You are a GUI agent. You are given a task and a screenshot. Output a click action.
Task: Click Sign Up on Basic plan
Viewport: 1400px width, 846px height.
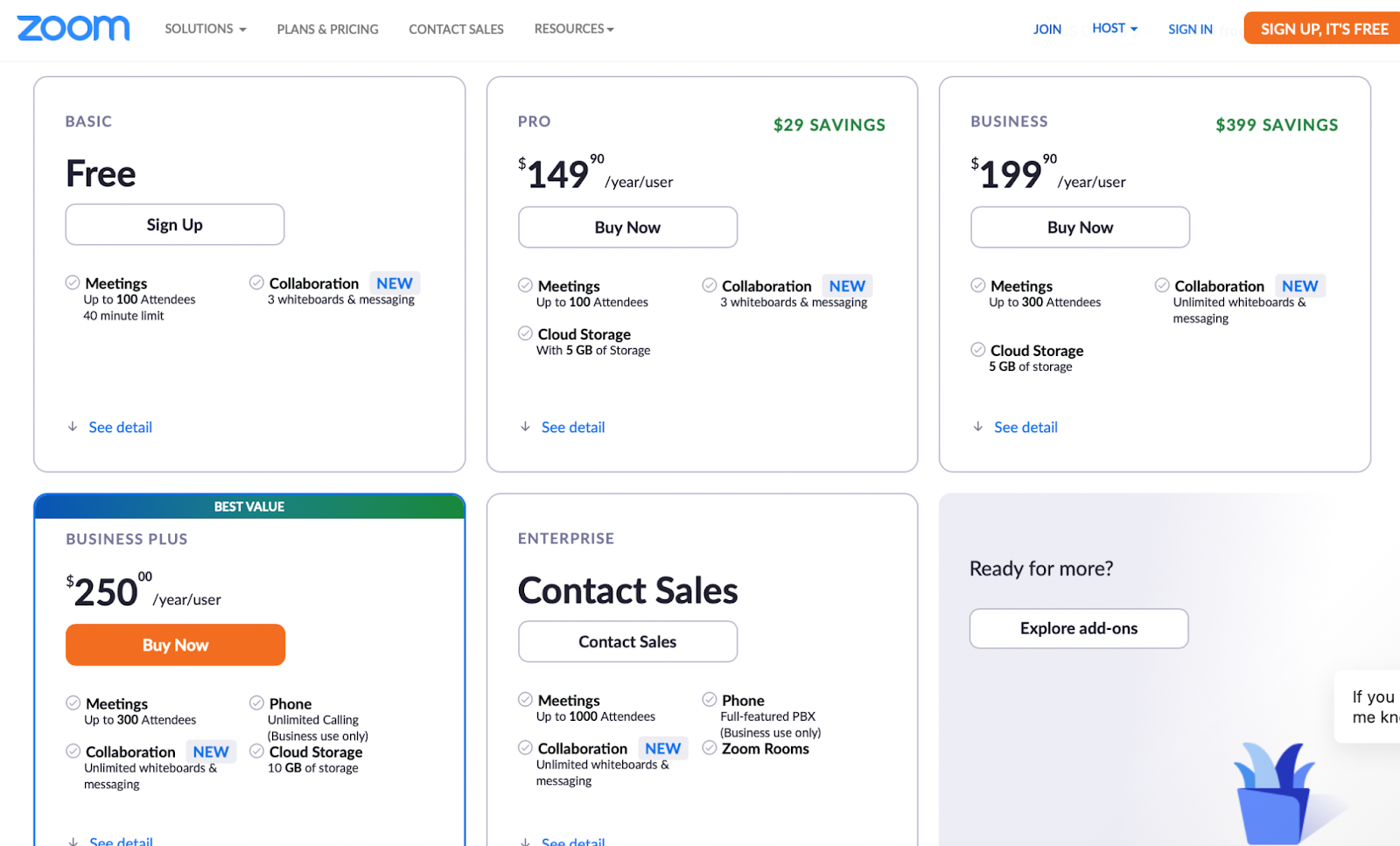pyautogui.click(x=175, y=225)
